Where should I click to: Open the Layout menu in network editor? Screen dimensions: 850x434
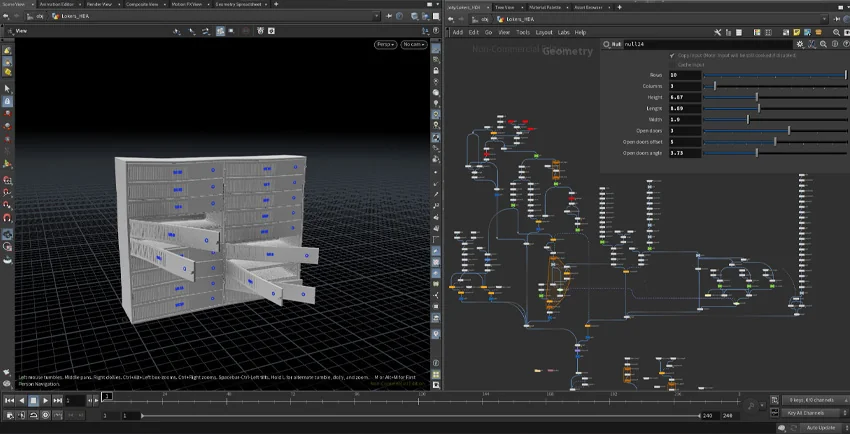544,33
